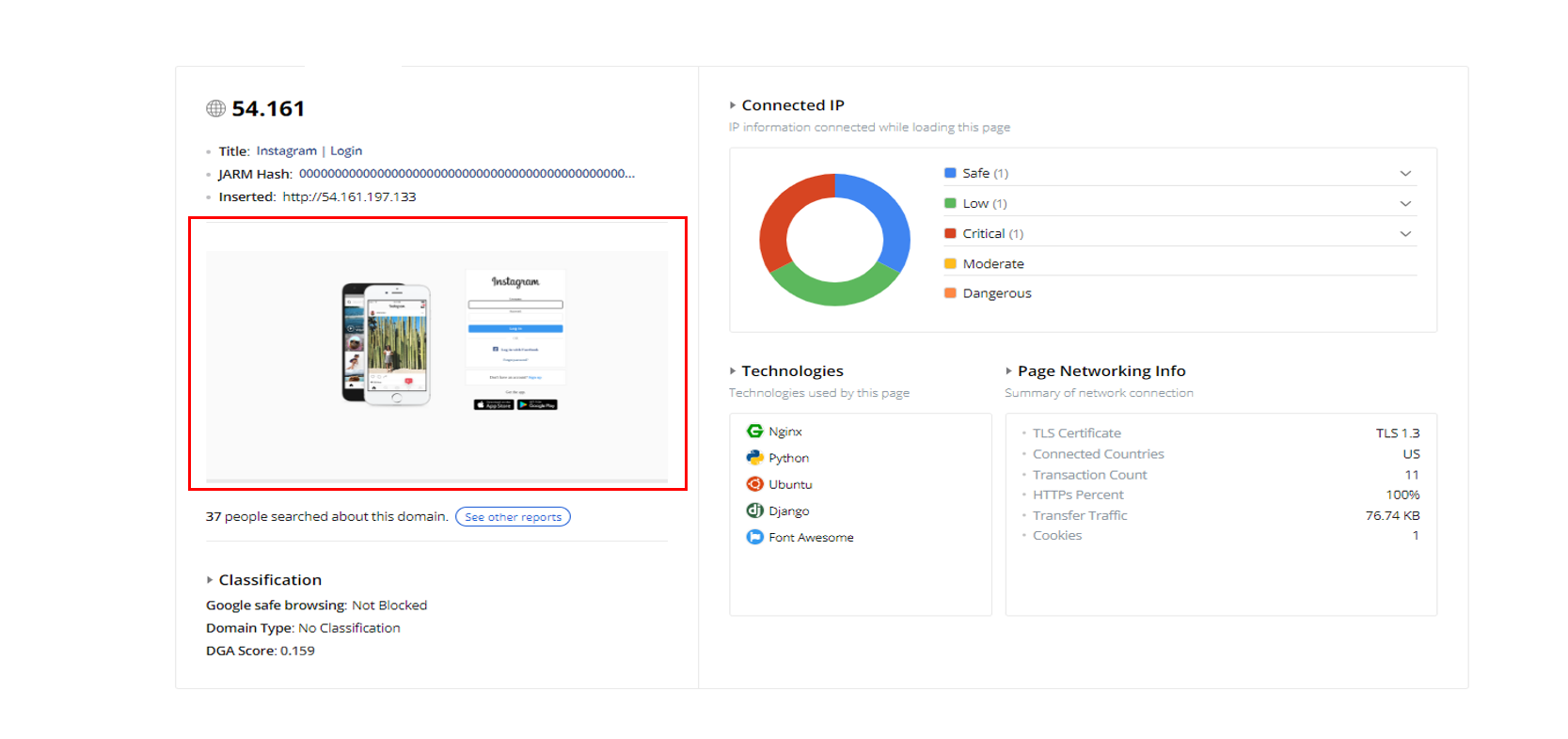This screenshot has height=739, width=1568.
Task: Collapse the Technologies section triangle
Action: click(x=733, y=371)
